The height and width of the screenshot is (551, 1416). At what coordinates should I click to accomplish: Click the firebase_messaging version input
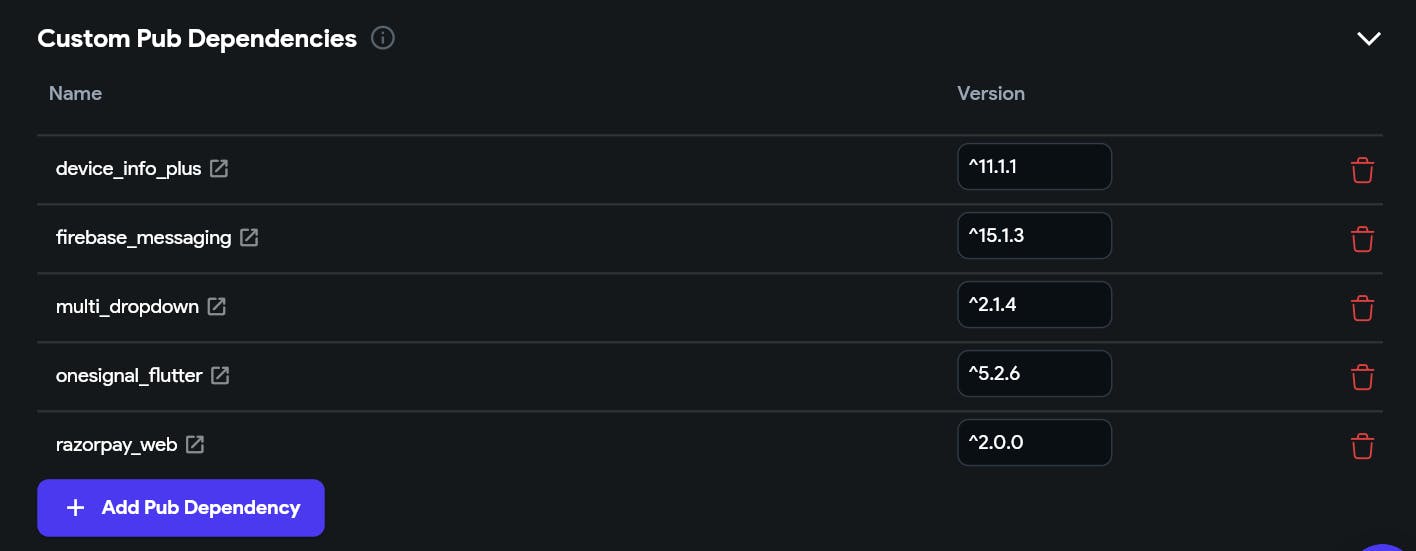1034,236
